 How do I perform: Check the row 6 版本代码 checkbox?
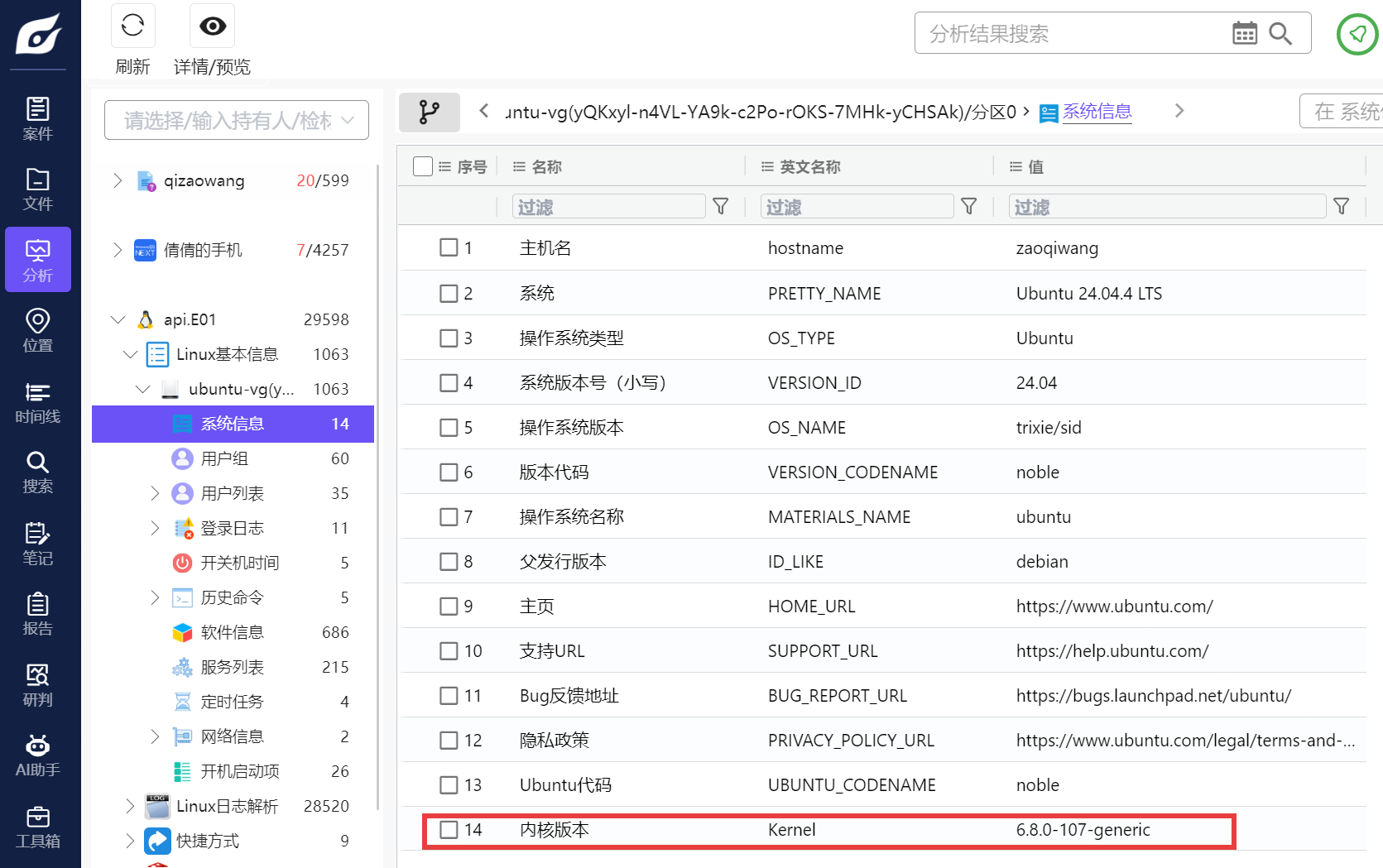[449, 472]
